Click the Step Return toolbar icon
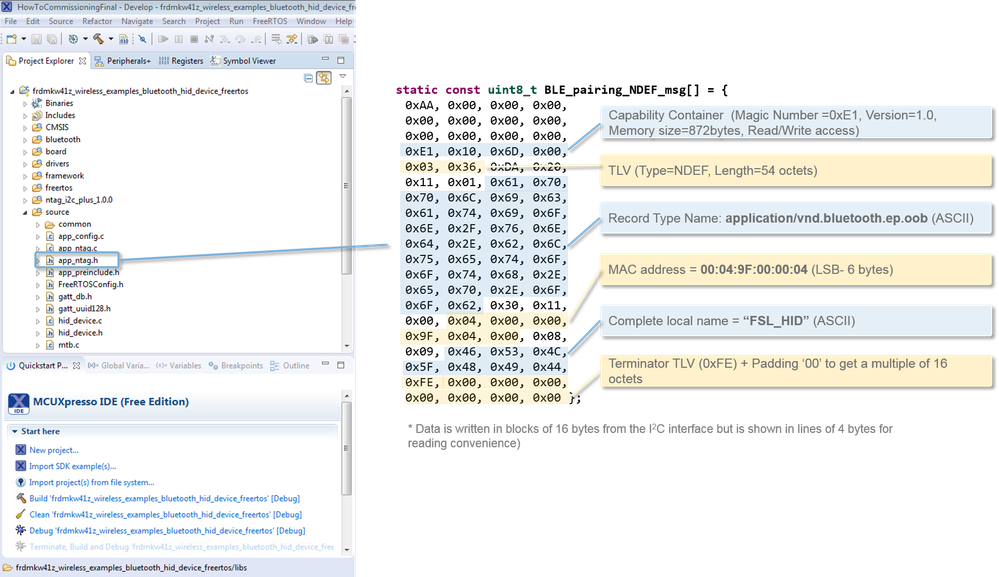This screenshot has width=999, height=577. (256, 39)
